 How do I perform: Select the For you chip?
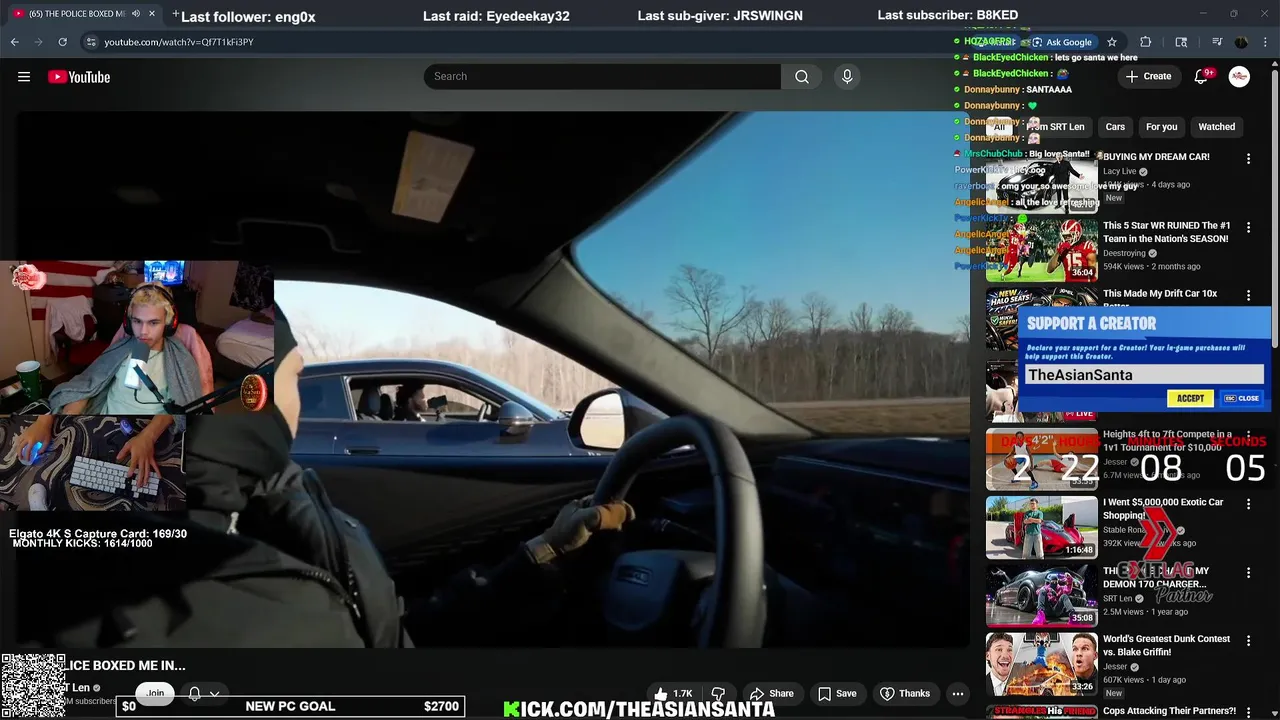[x=1161, y=127]
